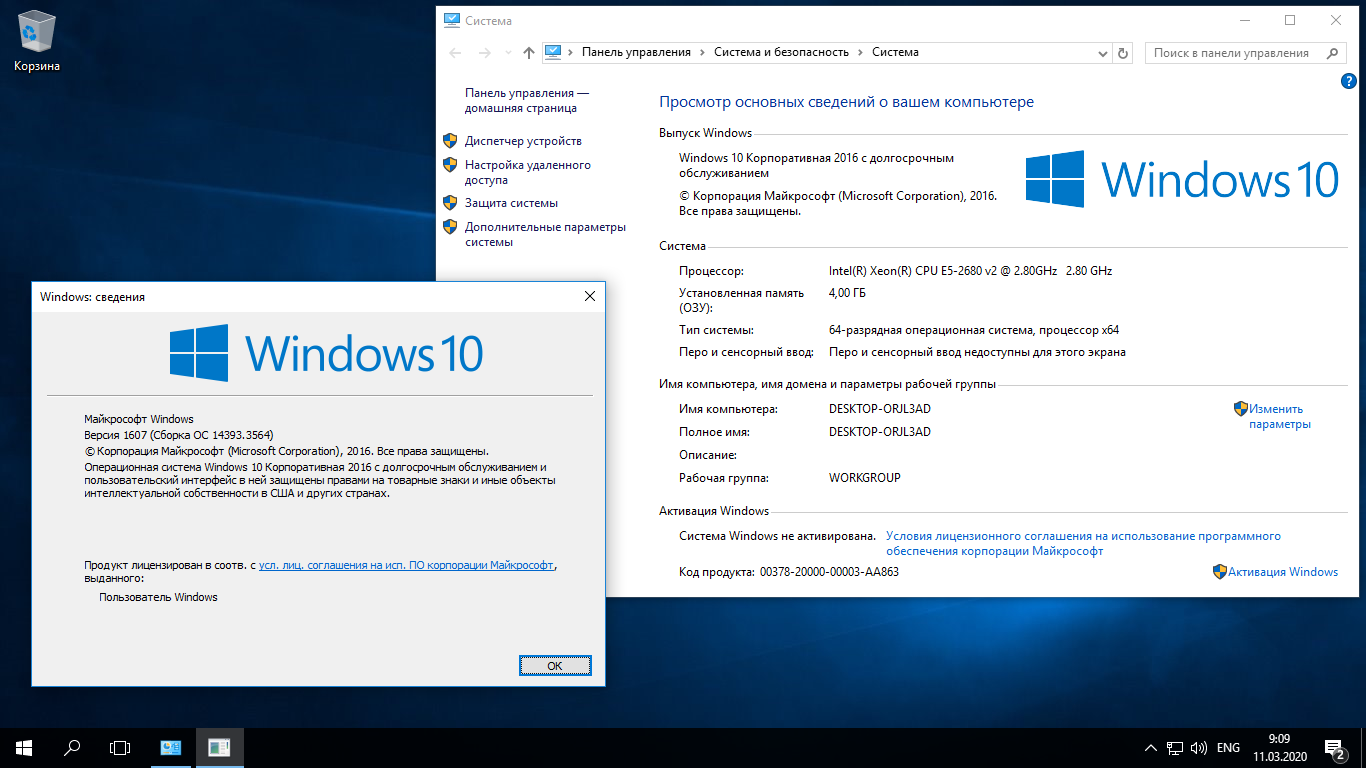This screenshot has height=768, width=1366.
Task: Select Система Windows не активирована text
Action: pos(777,537)
